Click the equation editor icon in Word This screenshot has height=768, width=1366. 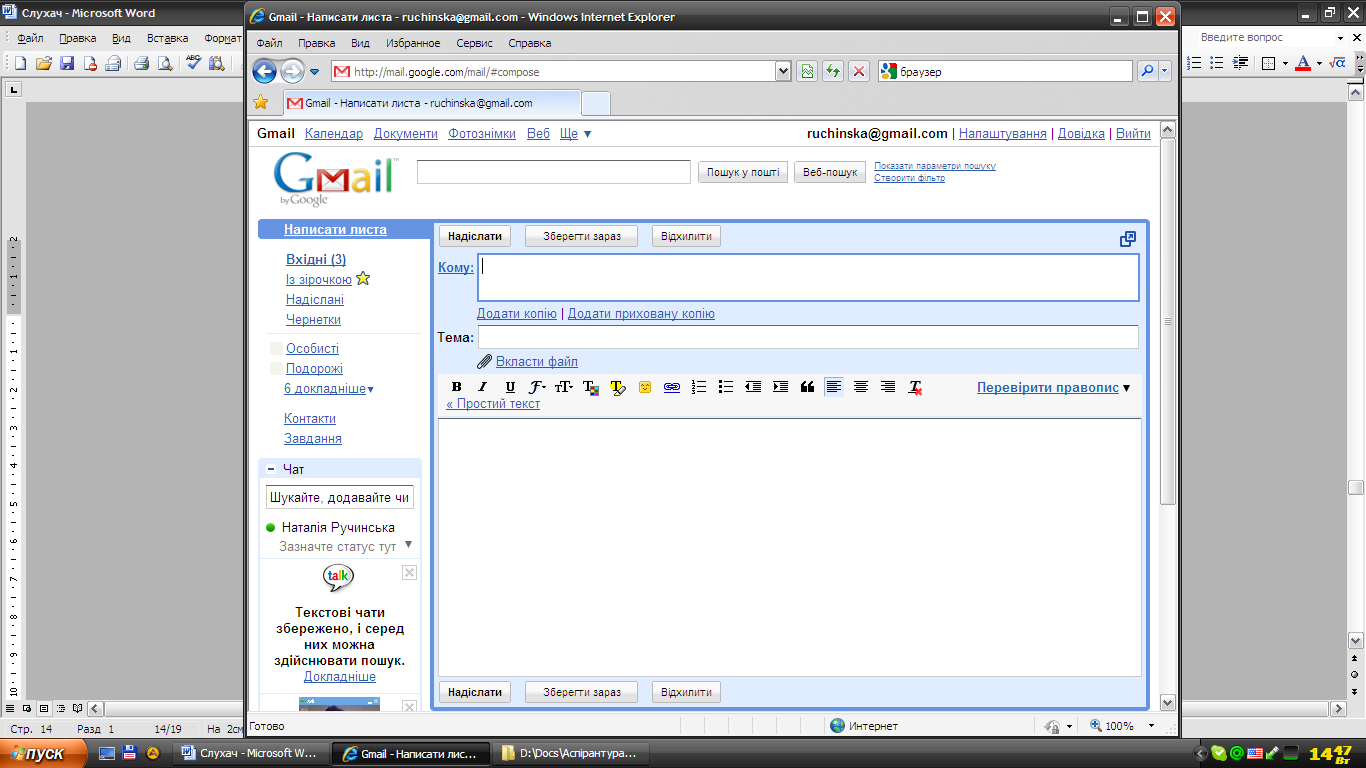1338,63
